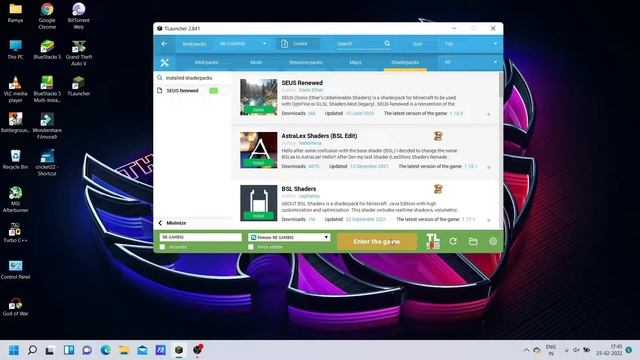The height and width of the screenshot is (360, 640).
Task: Click the refresh icon in bottom bar
Action: click(x=453, y=241)
